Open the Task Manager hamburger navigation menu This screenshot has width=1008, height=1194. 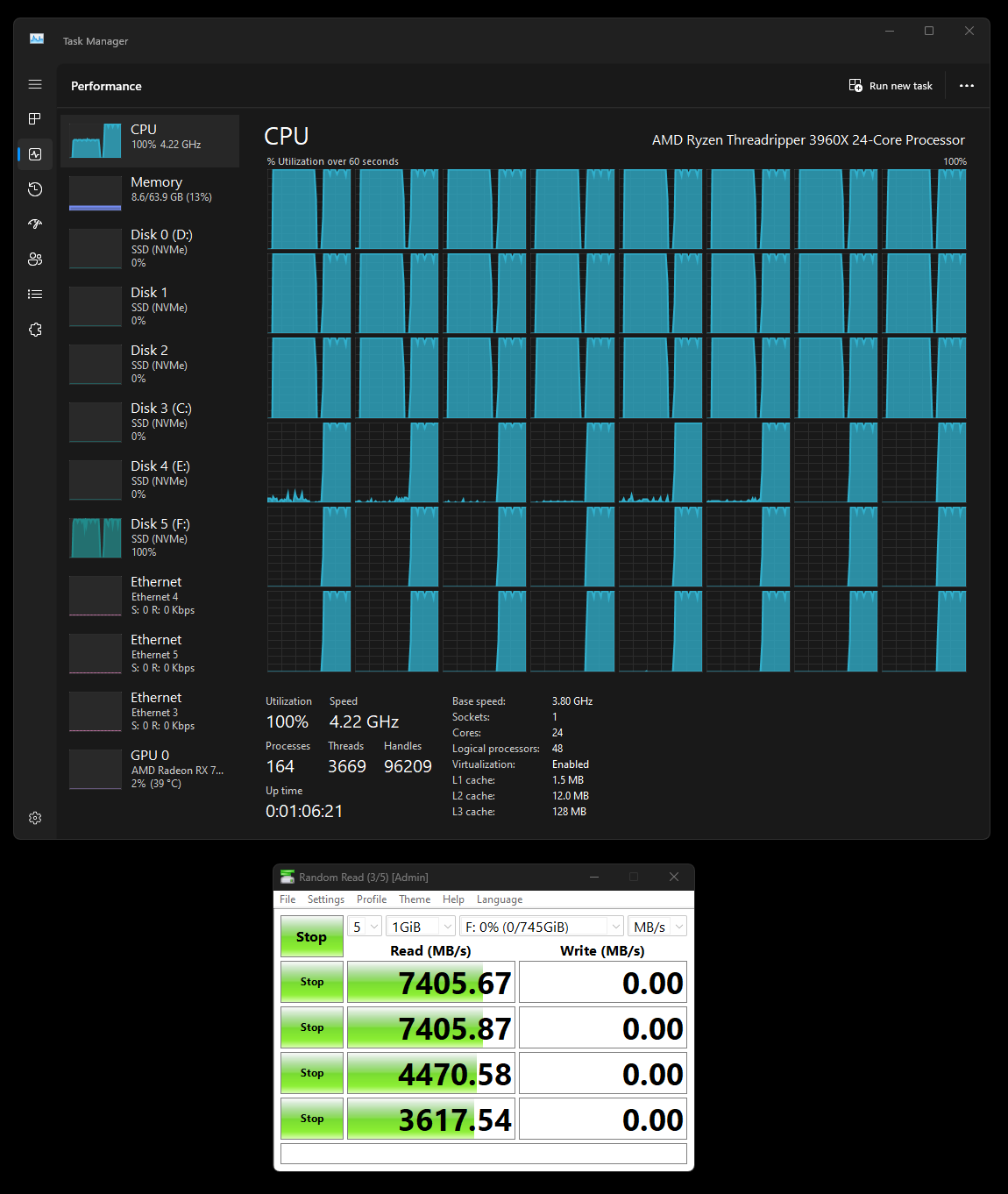pos(35,84)
